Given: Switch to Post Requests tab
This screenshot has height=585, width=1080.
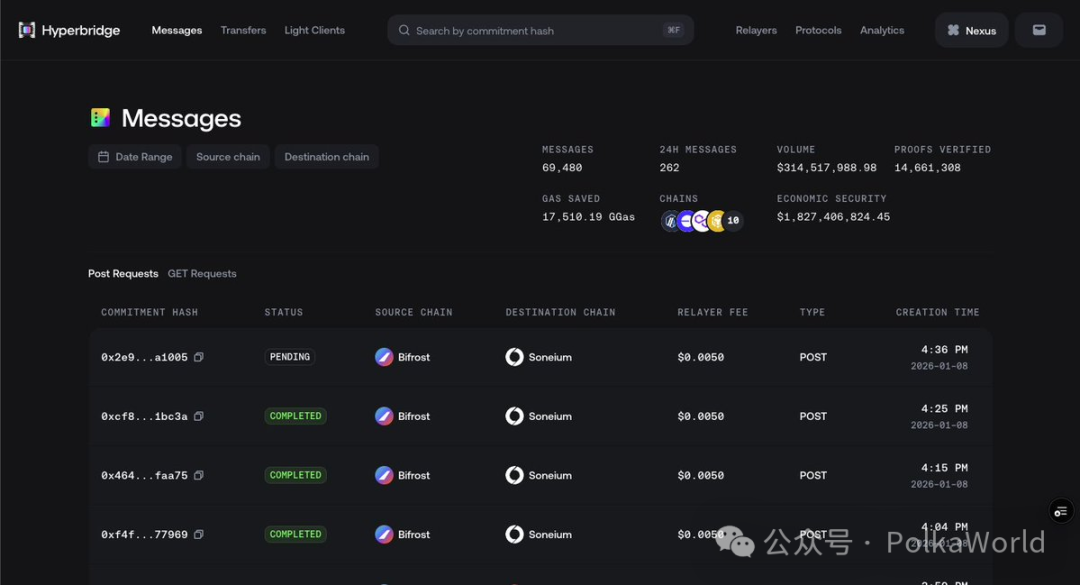Looking at the screenshot, I should click(x=123, y=274).
